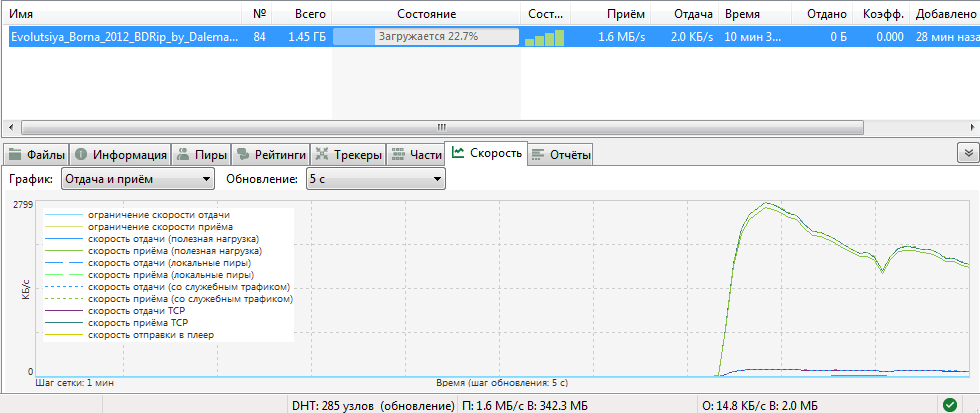This screenshot has width=980, height=413.
Task: Click the horizontal scrollbar left arrow
Action: [x=11, y=127]
